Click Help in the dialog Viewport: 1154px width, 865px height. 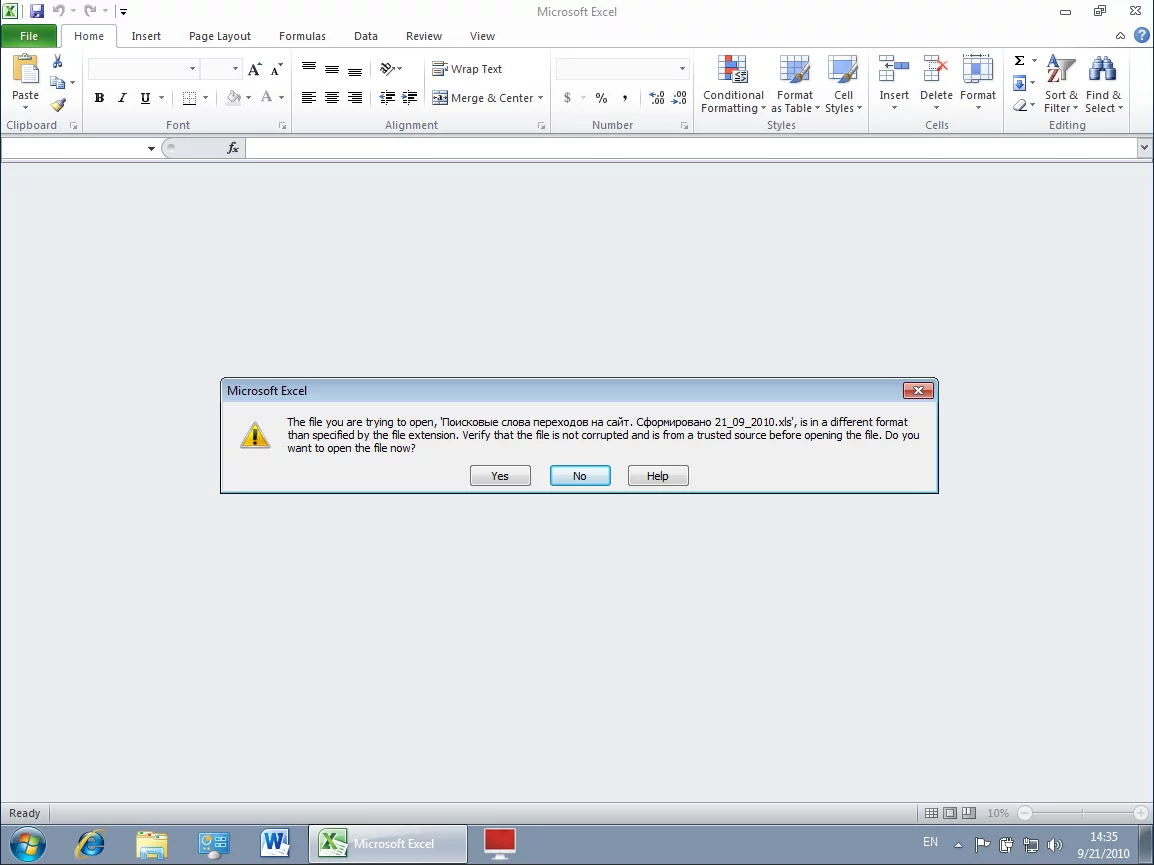(x=658, y=476)
